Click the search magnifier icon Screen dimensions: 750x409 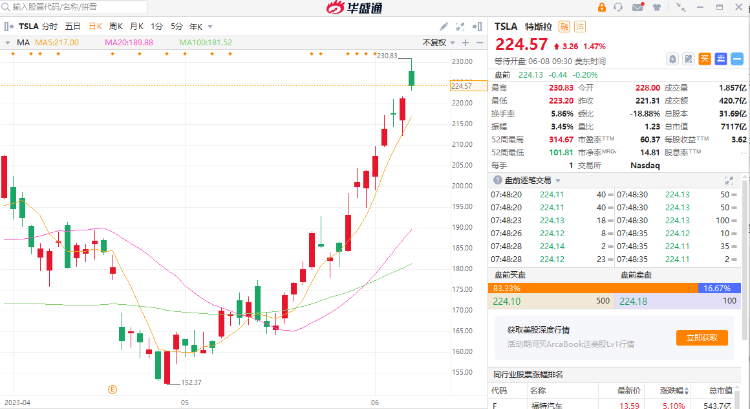(5, 7)
